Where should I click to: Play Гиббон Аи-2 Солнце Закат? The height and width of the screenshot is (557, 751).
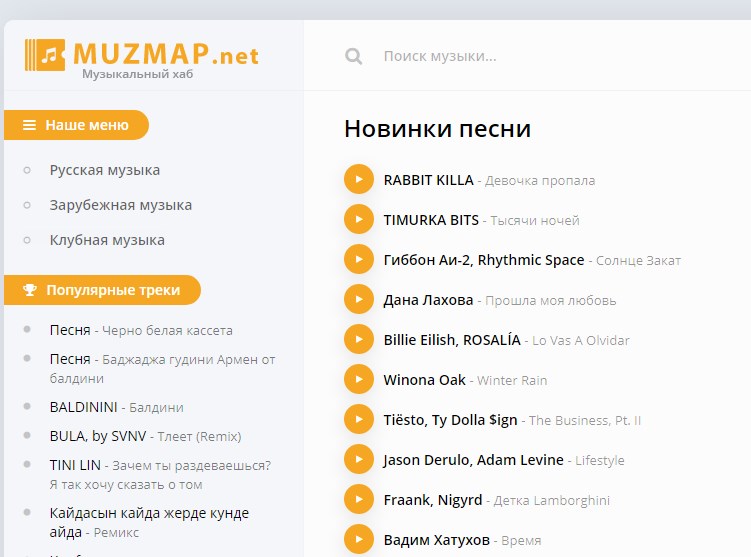click(359, 259)
